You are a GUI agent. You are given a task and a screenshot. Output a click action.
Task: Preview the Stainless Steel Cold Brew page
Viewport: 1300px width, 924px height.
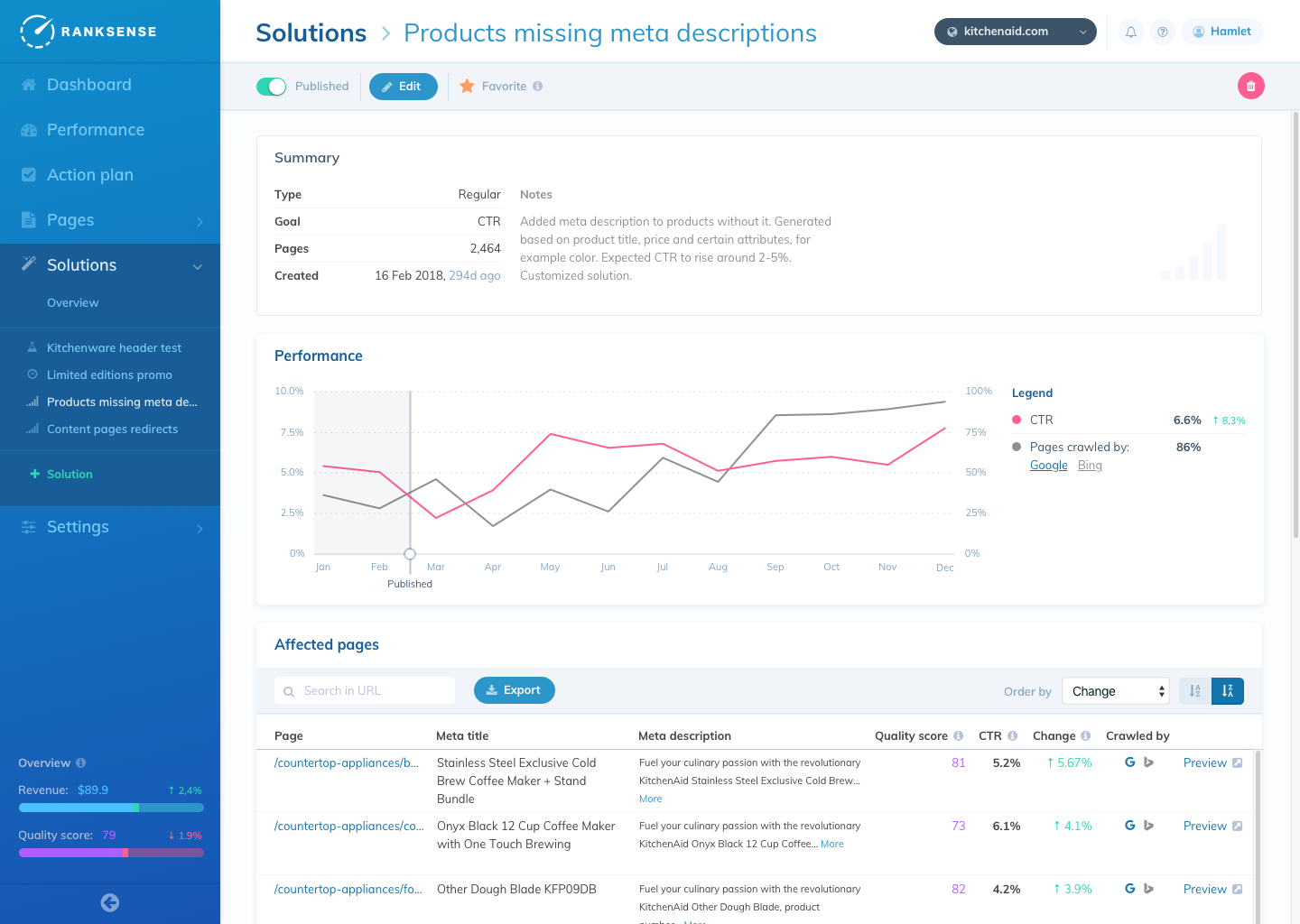click(1212, 762)
